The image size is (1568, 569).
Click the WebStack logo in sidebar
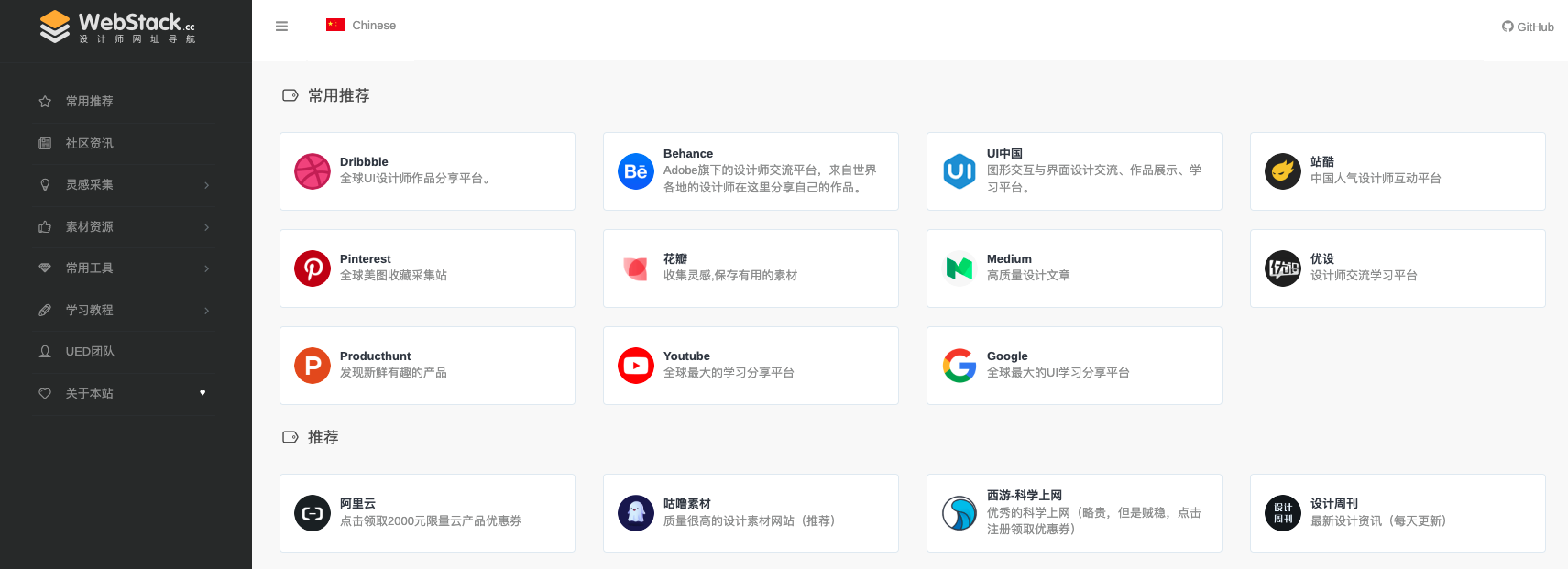[x=118, y=27]
